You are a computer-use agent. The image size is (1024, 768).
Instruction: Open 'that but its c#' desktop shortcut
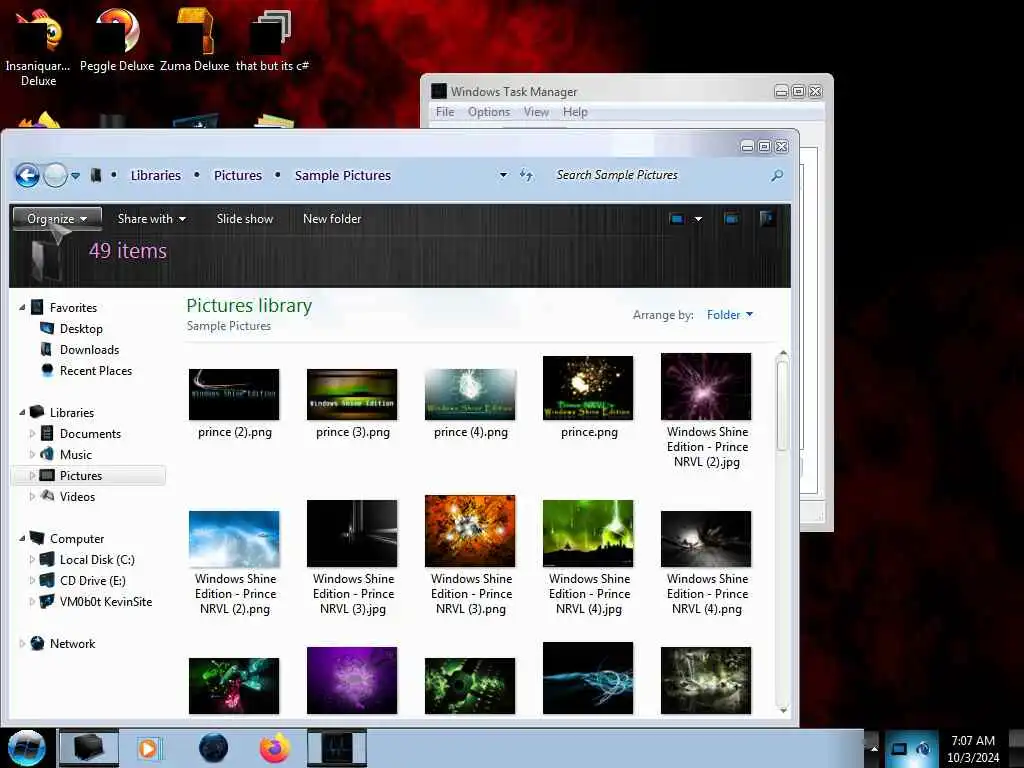click(x=272, y=40)
